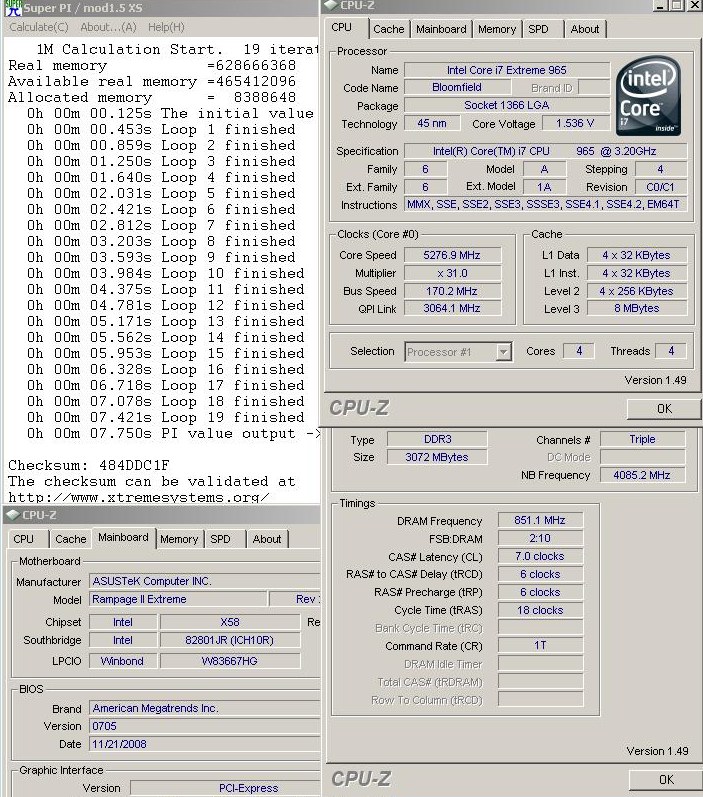This screenshot has height=797, width=703.
Task: Switch to Cache tab in top CPU-Z window
Action: (388, 29)
